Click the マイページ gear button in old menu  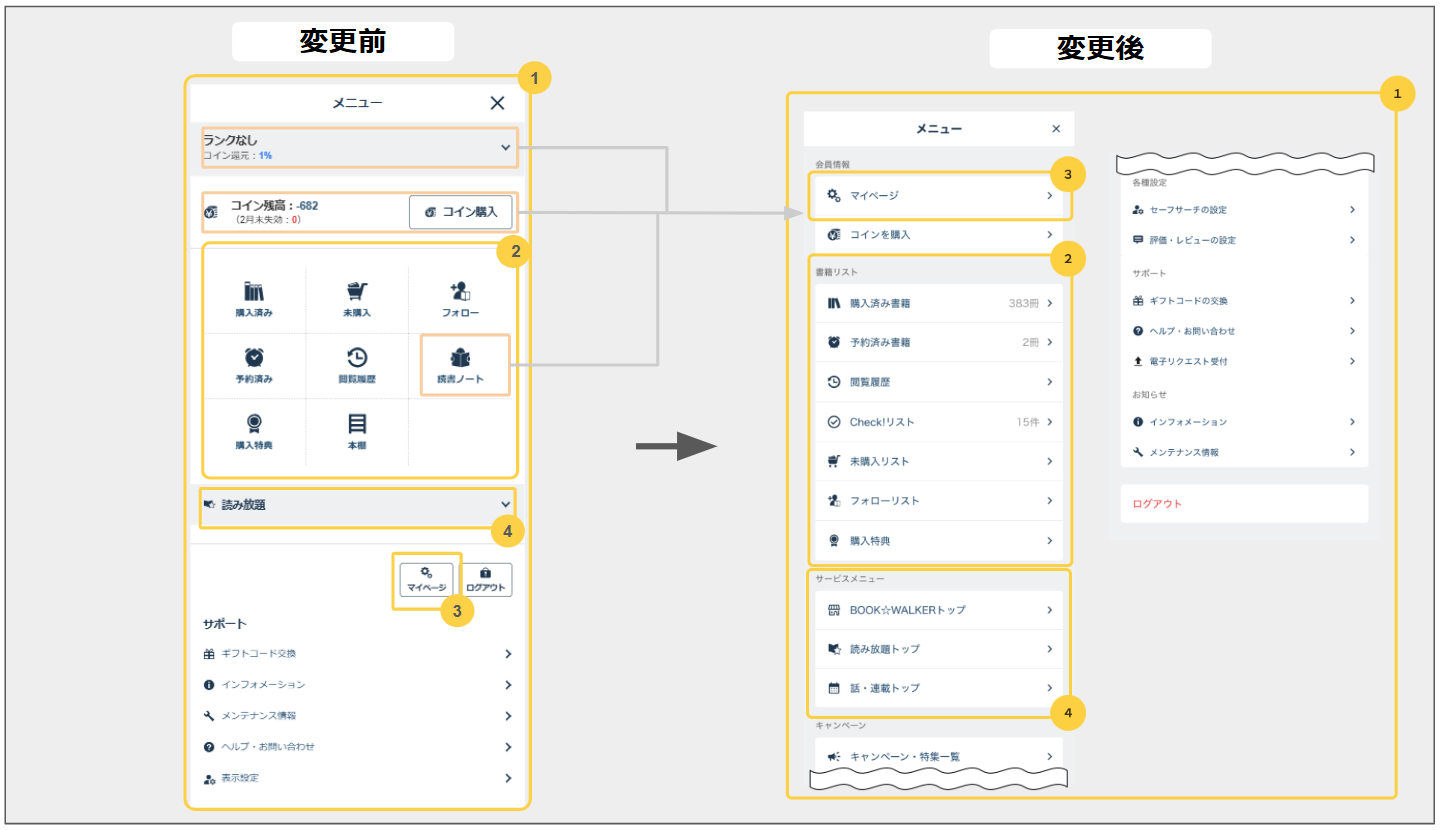(427, 579)
